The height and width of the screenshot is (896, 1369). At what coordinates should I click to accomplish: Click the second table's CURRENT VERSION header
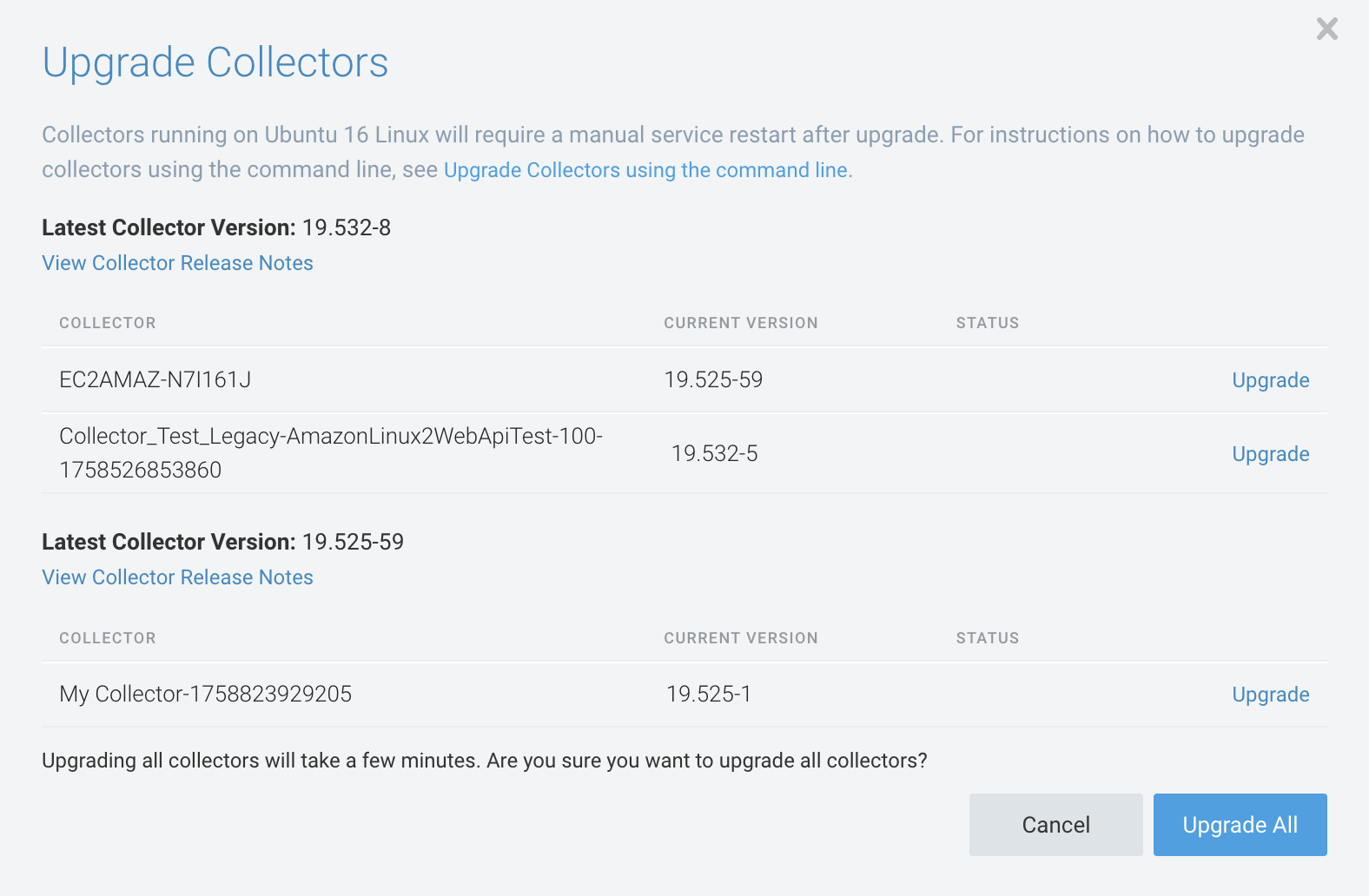(741, 638)
